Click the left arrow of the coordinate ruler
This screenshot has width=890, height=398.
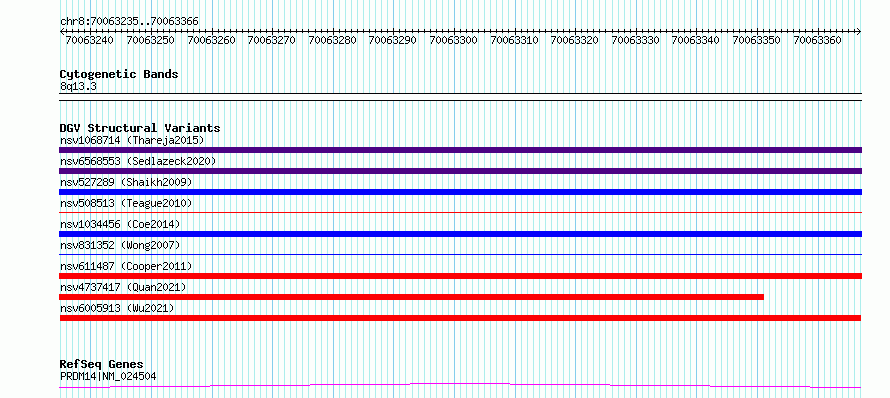point(62,31)
